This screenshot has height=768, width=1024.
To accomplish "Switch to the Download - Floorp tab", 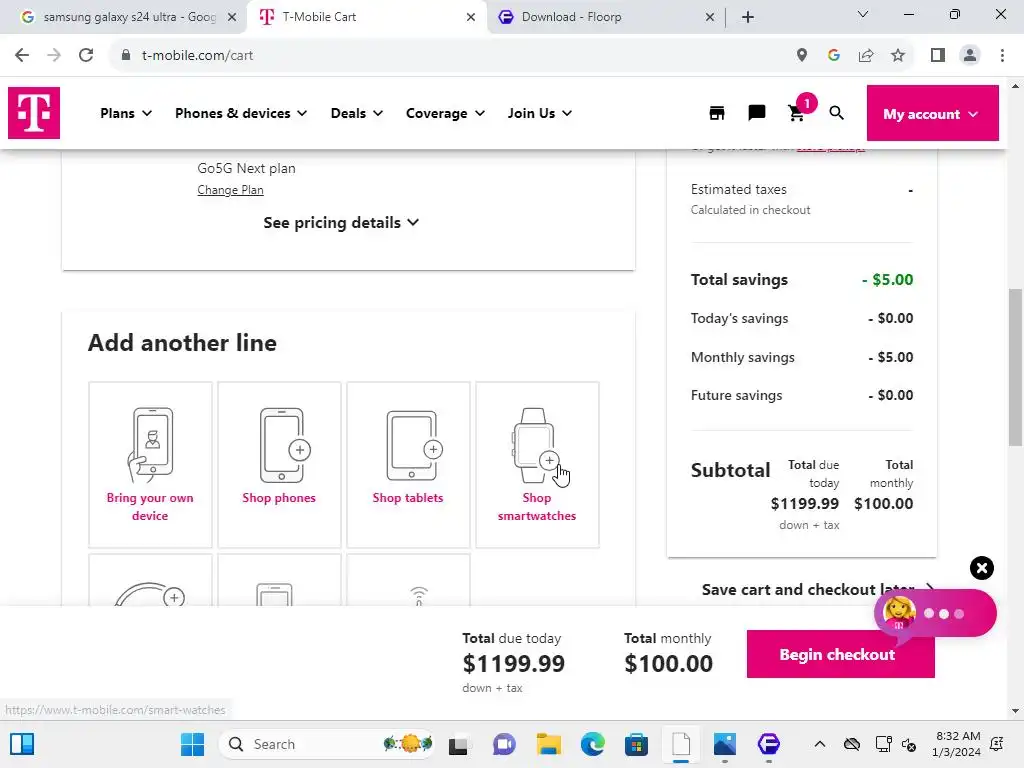I will 600,17.
